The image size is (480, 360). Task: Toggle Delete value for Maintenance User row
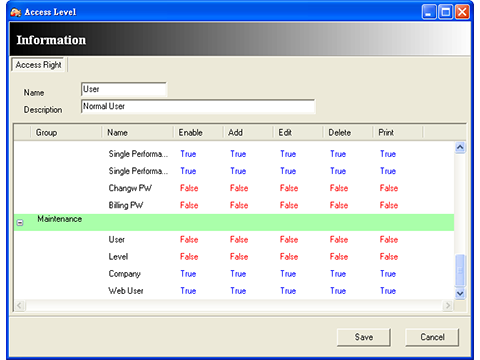339,239
